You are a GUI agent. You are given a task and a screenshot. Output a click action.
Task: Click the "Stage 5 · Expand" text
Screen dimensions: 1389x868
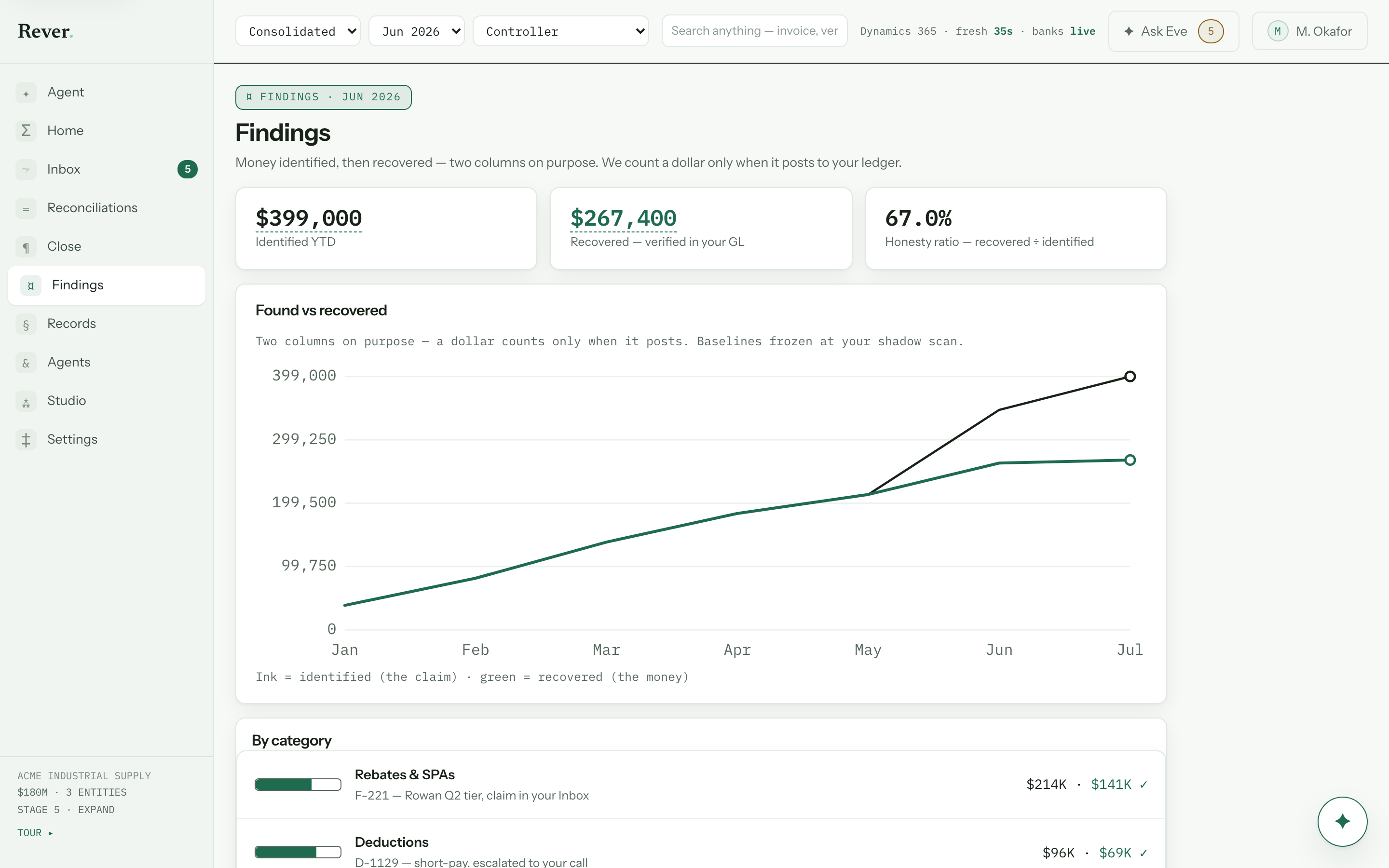tap(66, 810)
